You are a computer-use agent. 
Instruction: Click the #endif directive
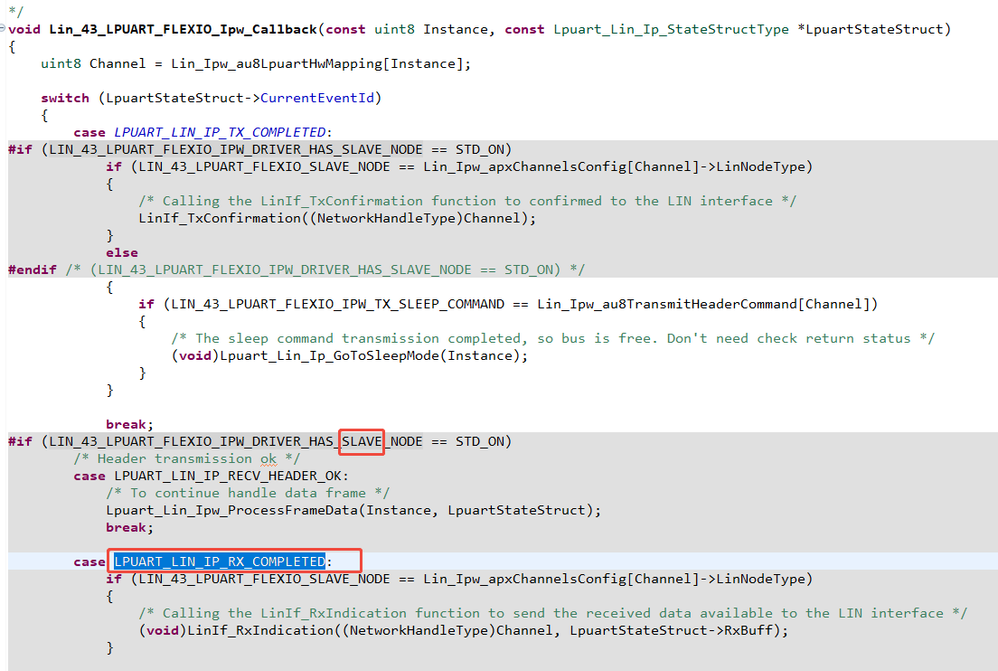32,270
